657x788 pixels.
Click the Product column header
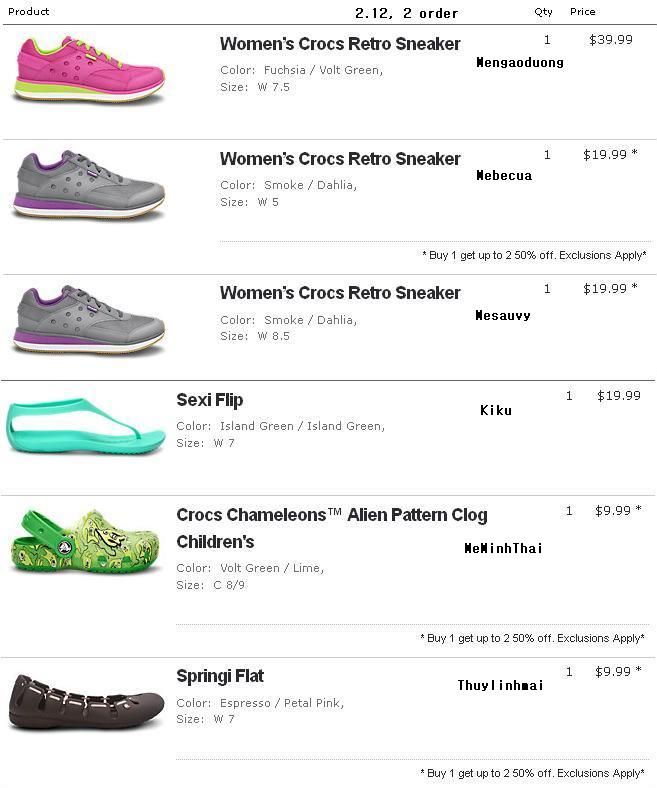28,12
